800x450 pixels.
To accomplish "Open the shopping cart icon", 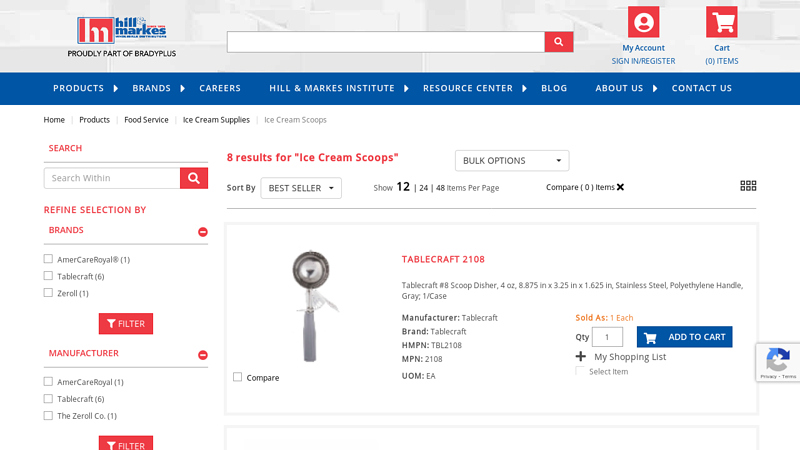I will click(721, 22).
